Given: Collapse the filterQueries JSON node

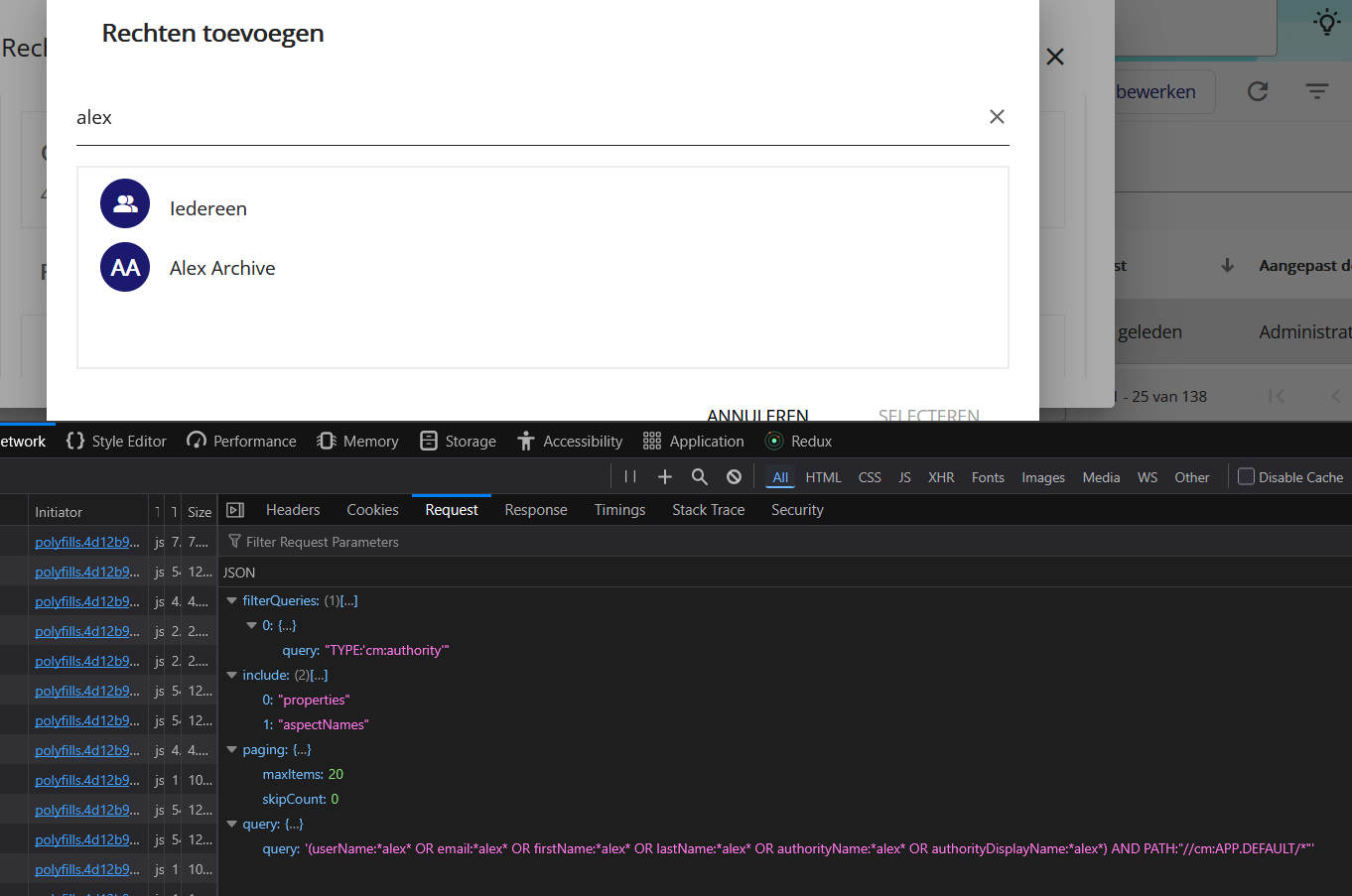Looking at the screenshot, I should [232, 600].
